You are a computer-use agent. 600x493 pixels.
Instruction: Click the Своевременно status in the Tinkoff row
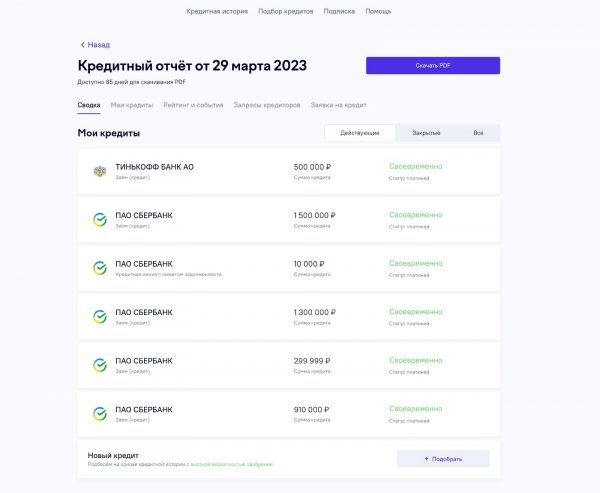coord(416,166)
